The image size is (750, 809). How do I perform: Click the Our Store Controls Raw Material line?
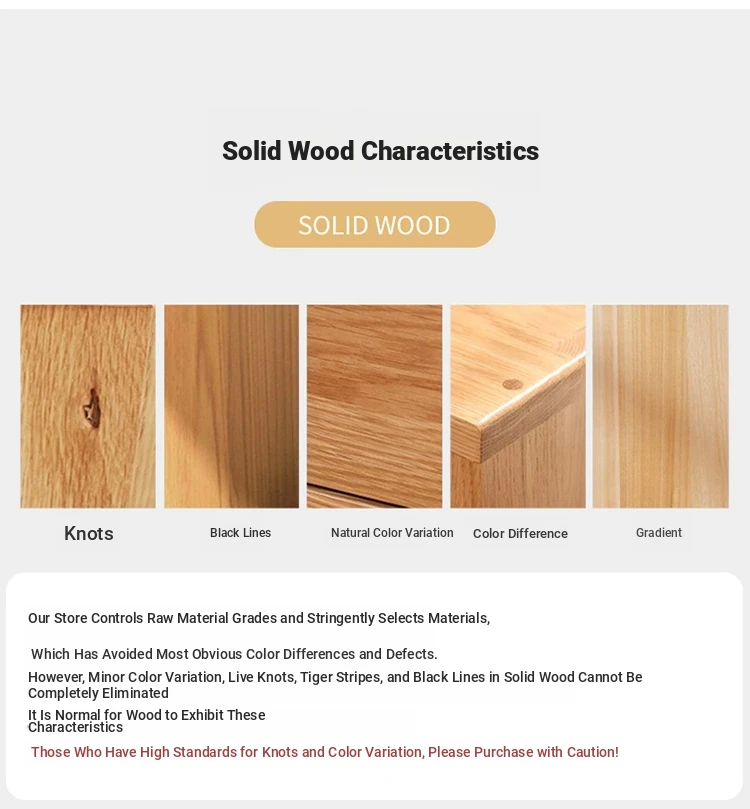[x=259, y=618]
